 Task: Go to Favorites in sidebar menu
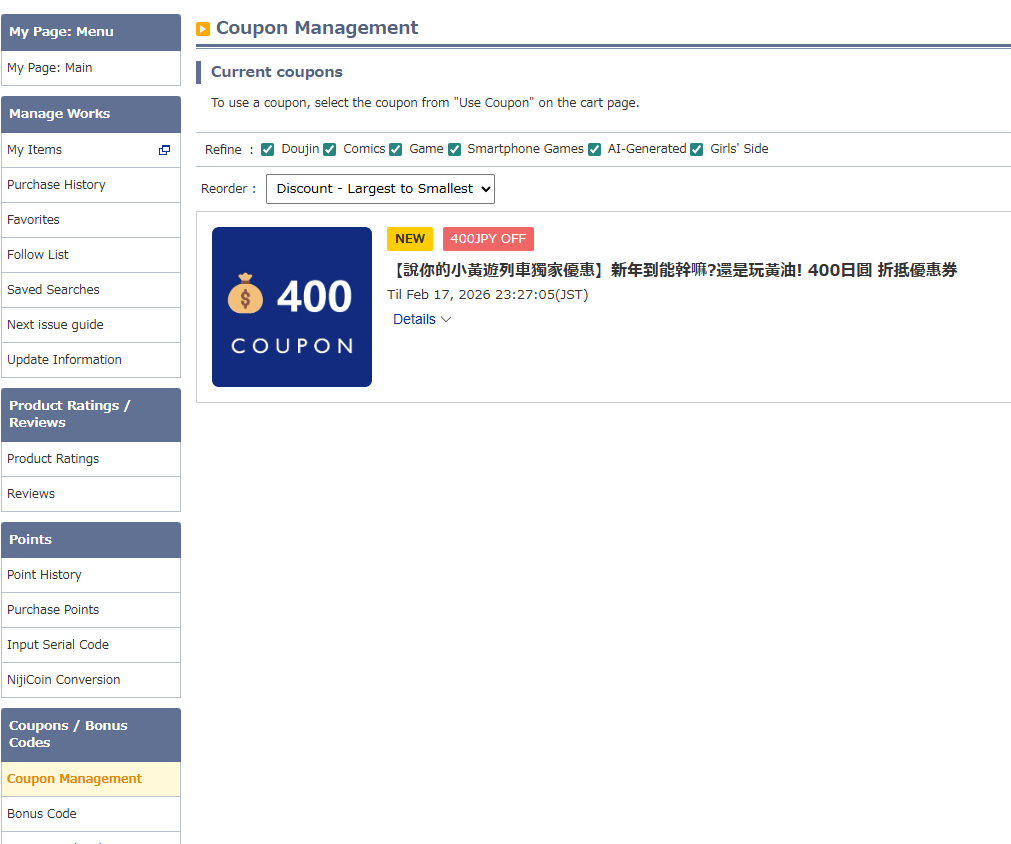click(x=33, y=220)
